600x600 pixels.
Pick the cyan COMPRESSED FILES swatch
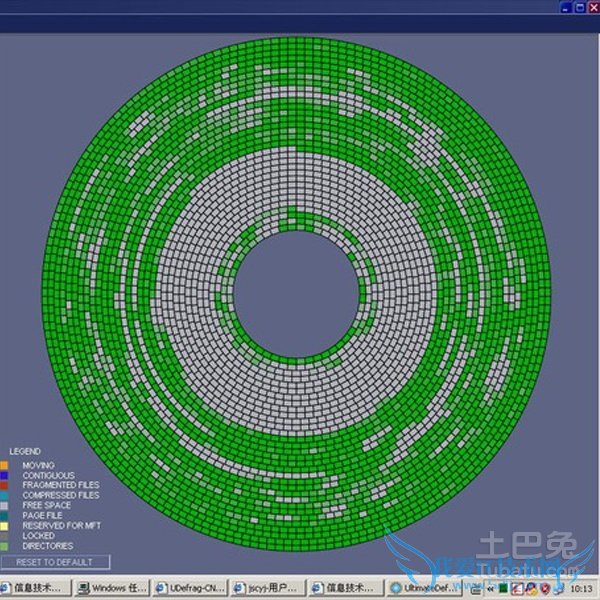(4, 496)
